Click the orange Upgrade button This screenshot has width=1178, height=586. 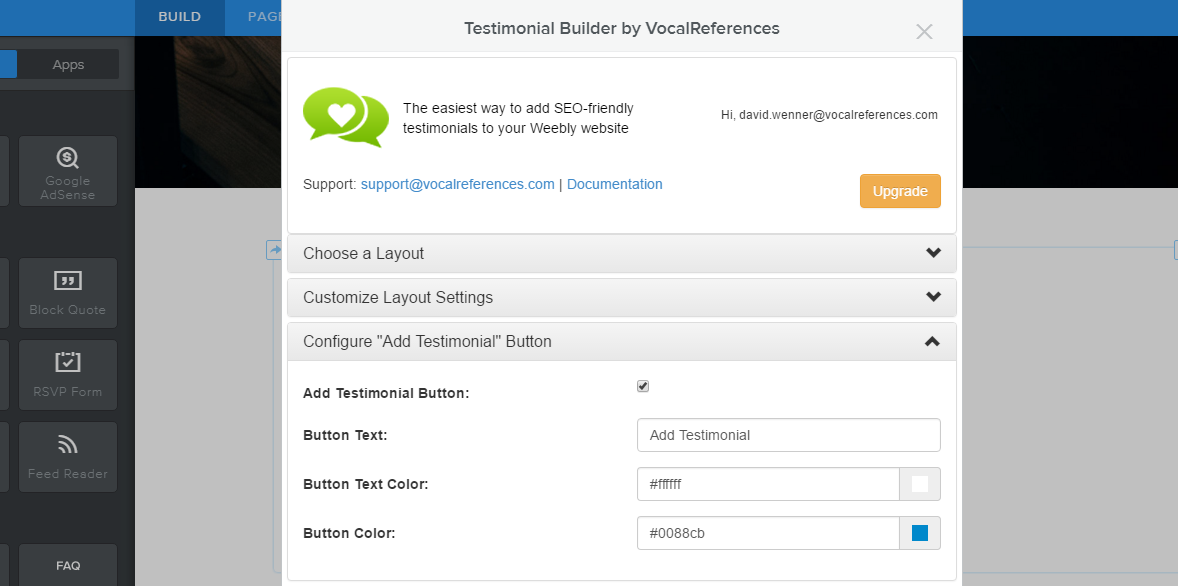(900, 191)
